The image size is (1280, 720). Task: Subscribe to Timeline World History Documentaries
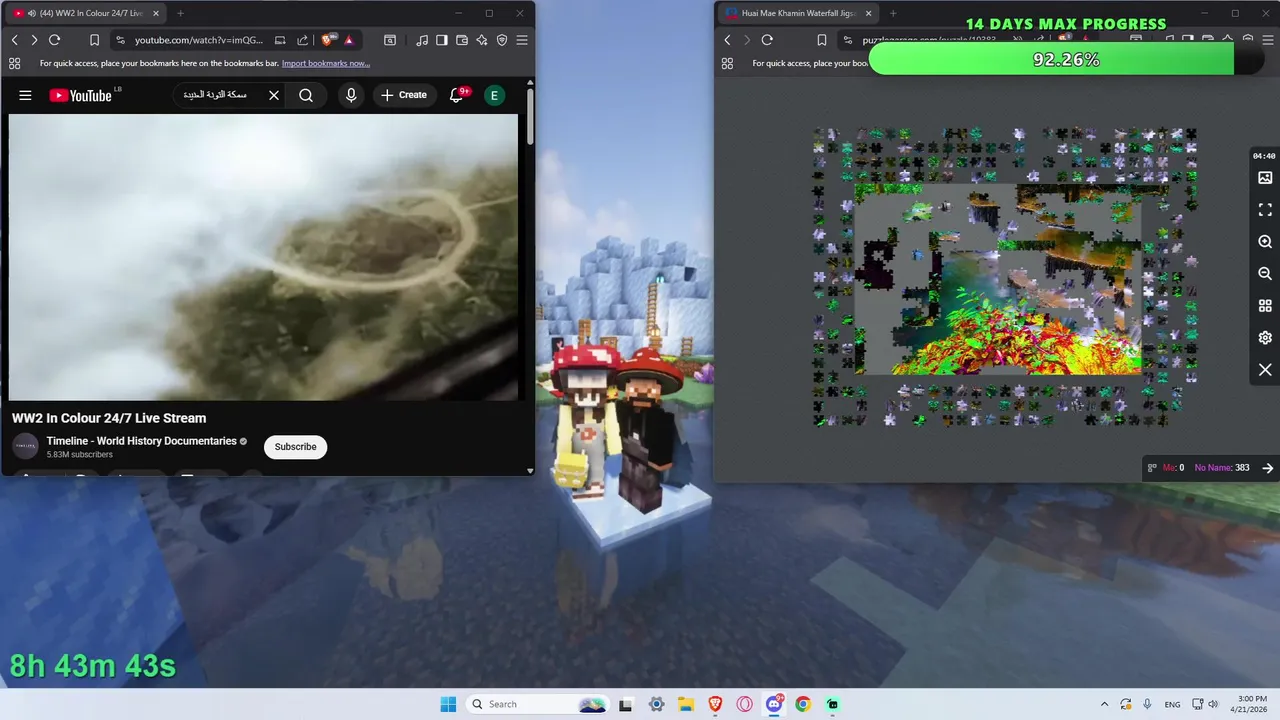point(295,447)
